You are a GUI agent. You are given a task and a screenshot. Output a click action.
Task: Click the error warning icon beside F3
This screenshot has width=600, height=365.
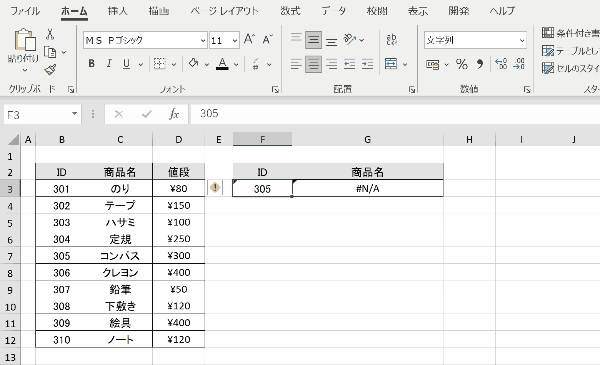(215, 188)
